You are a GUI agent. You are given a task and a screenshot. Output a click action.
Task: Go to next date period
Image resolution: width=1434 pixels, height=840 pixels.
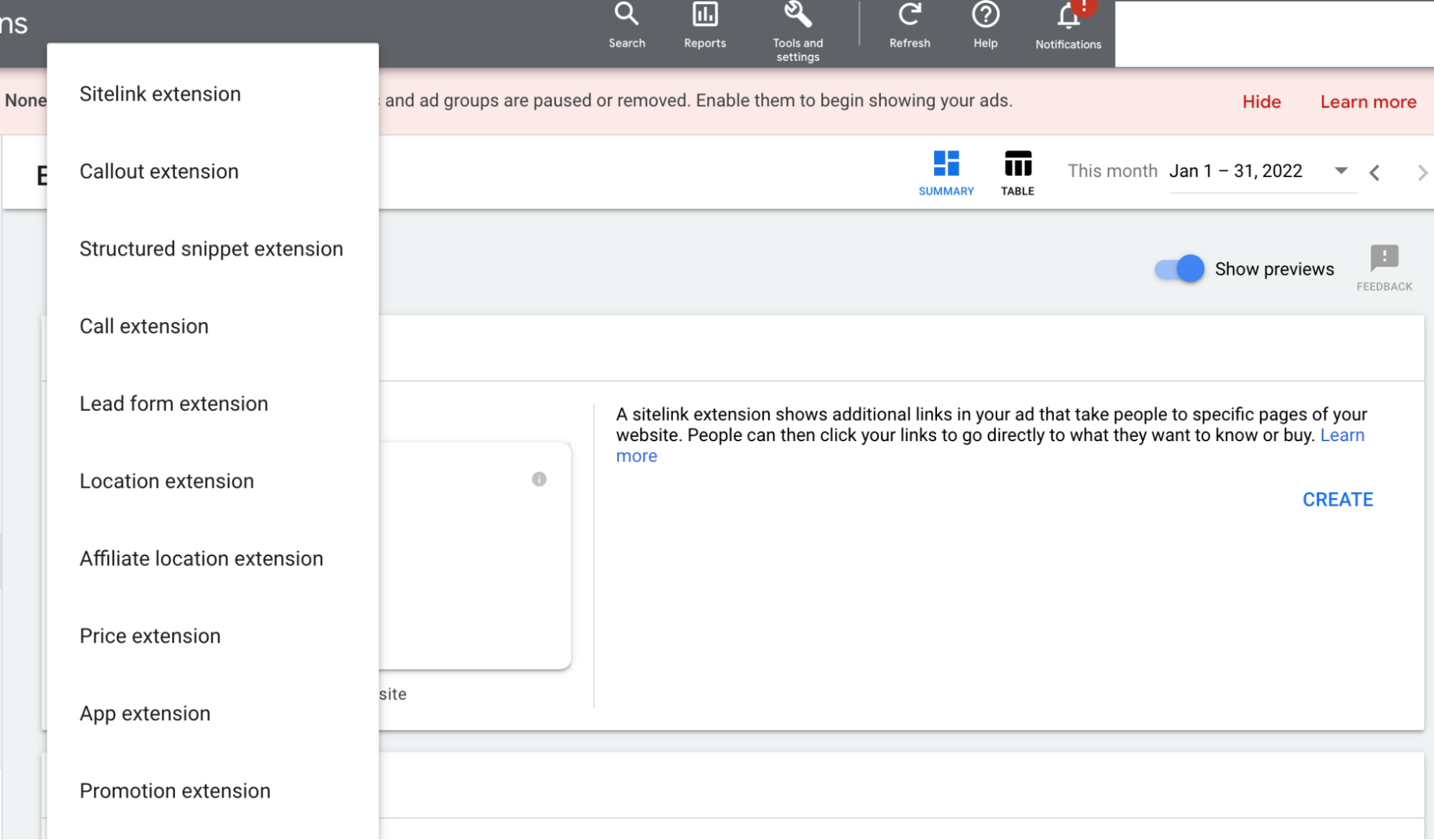pos(1422,173)
